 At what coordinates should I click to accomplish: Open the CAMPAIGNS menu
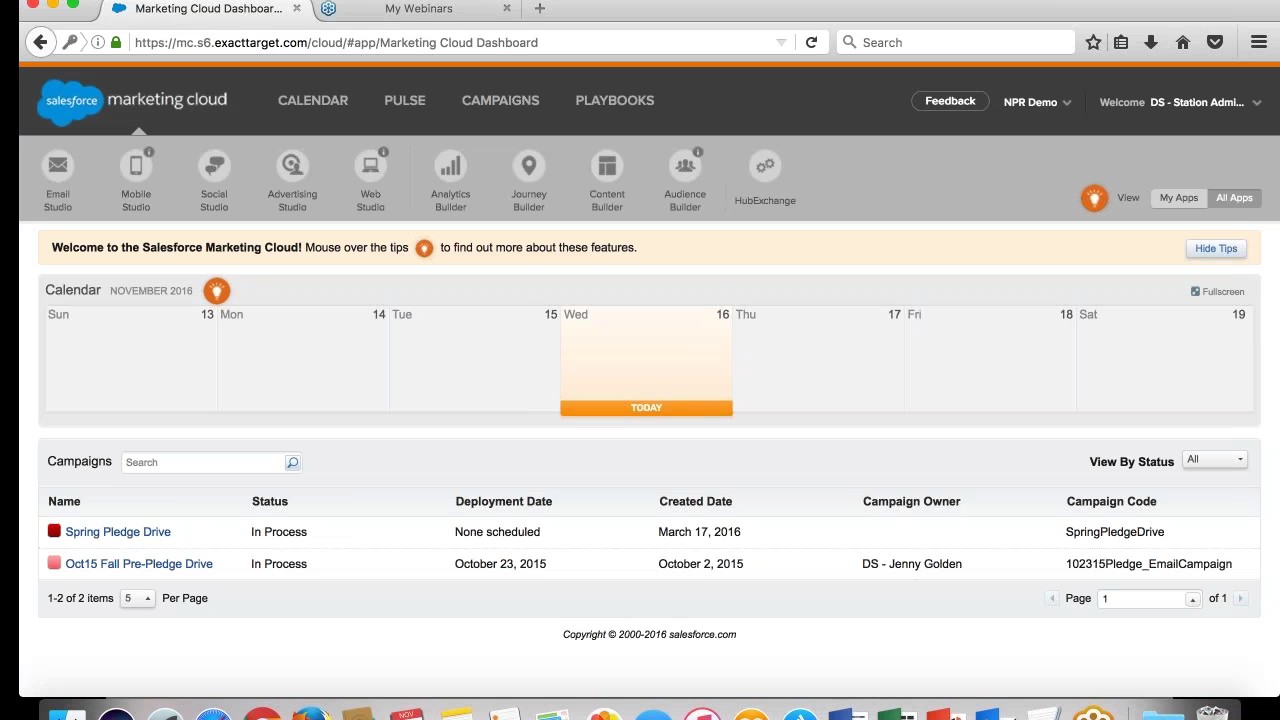coord(500,100)
